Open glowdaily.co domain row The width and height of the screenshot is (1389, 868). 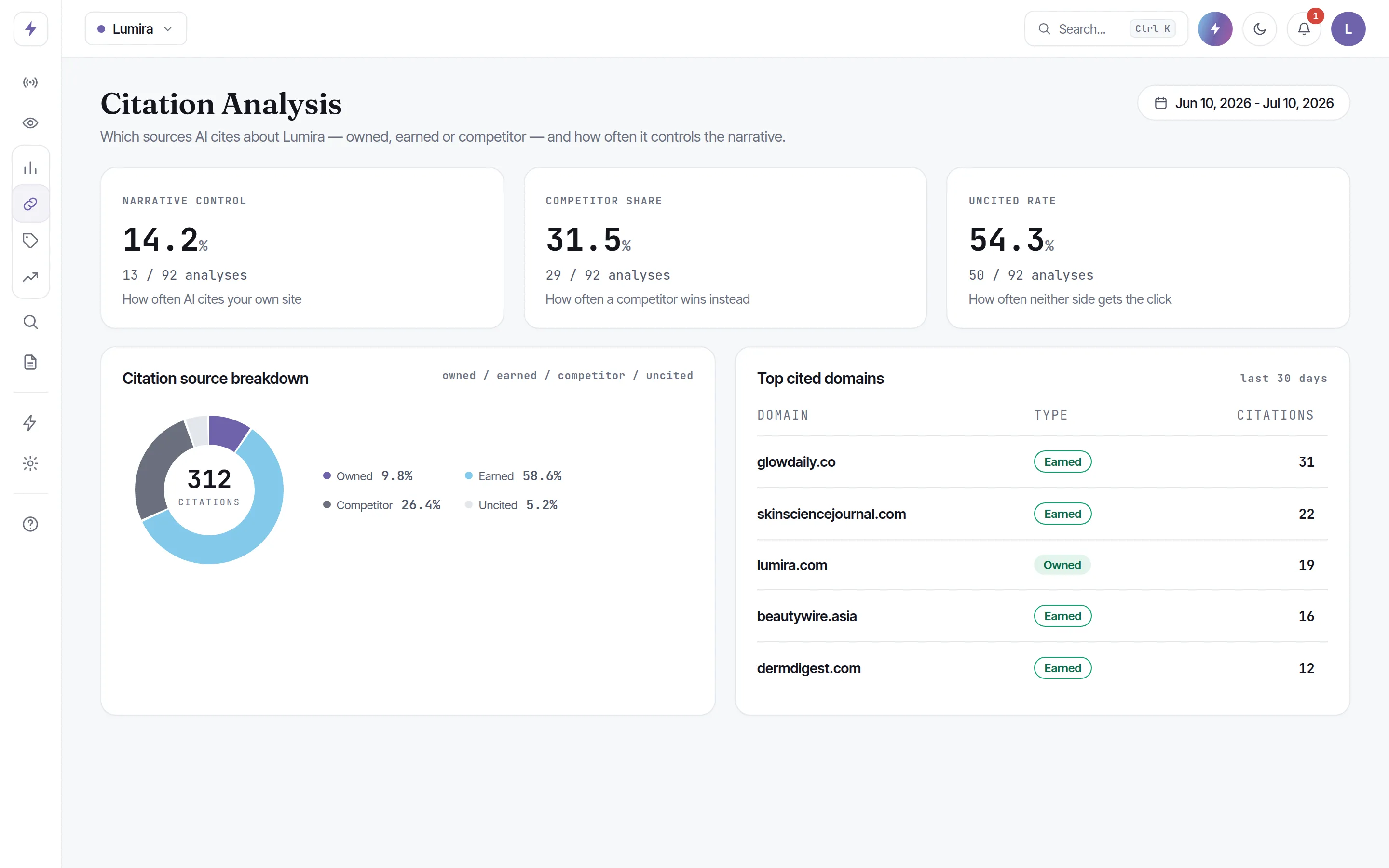pos(1042,461)
